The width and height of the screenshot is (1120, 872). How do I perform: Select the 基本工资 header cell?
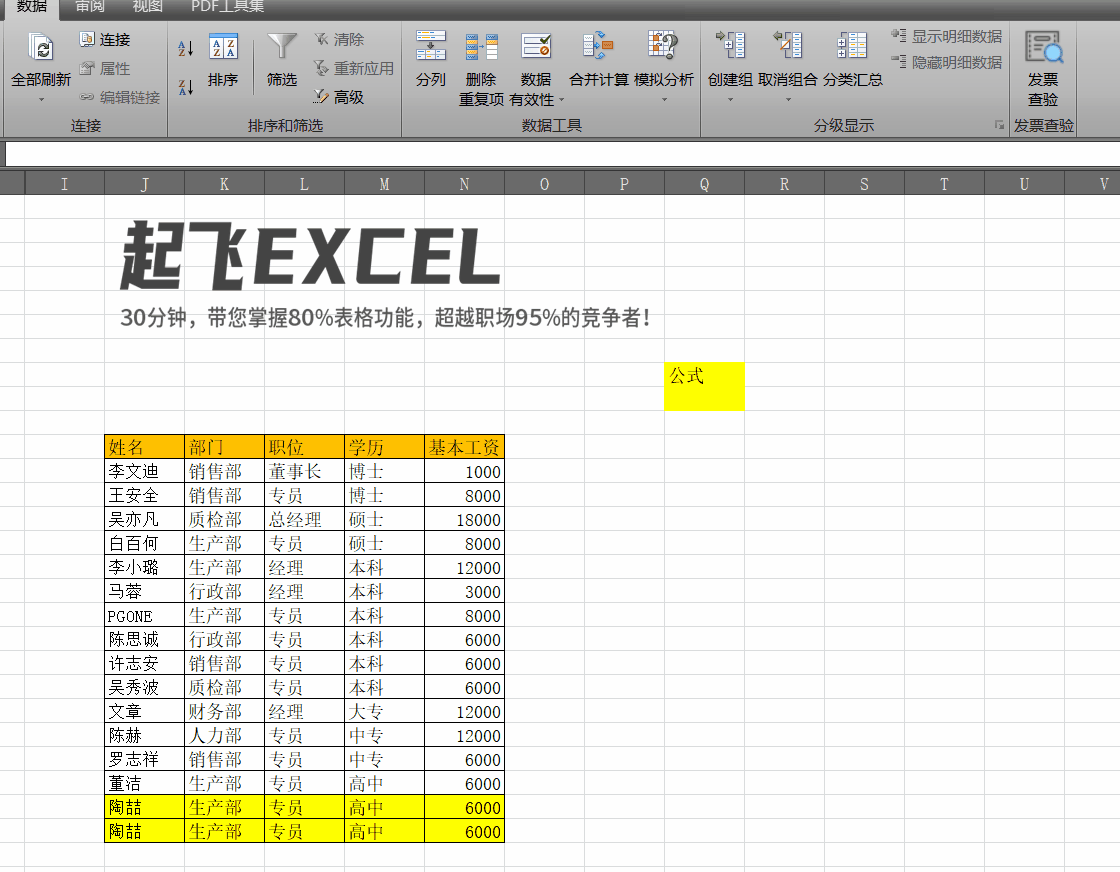464,447
